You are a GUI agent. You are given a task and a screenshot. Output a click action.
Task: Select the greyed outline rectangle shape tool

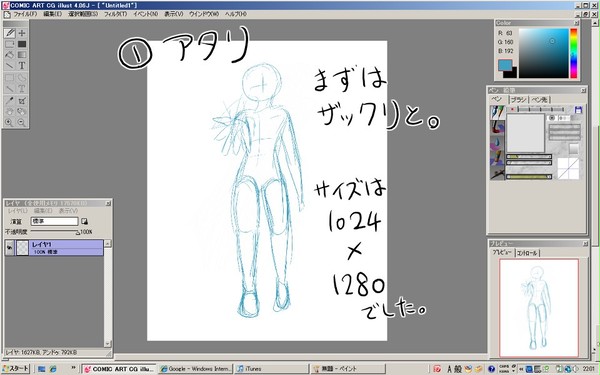tap(10, 78)
